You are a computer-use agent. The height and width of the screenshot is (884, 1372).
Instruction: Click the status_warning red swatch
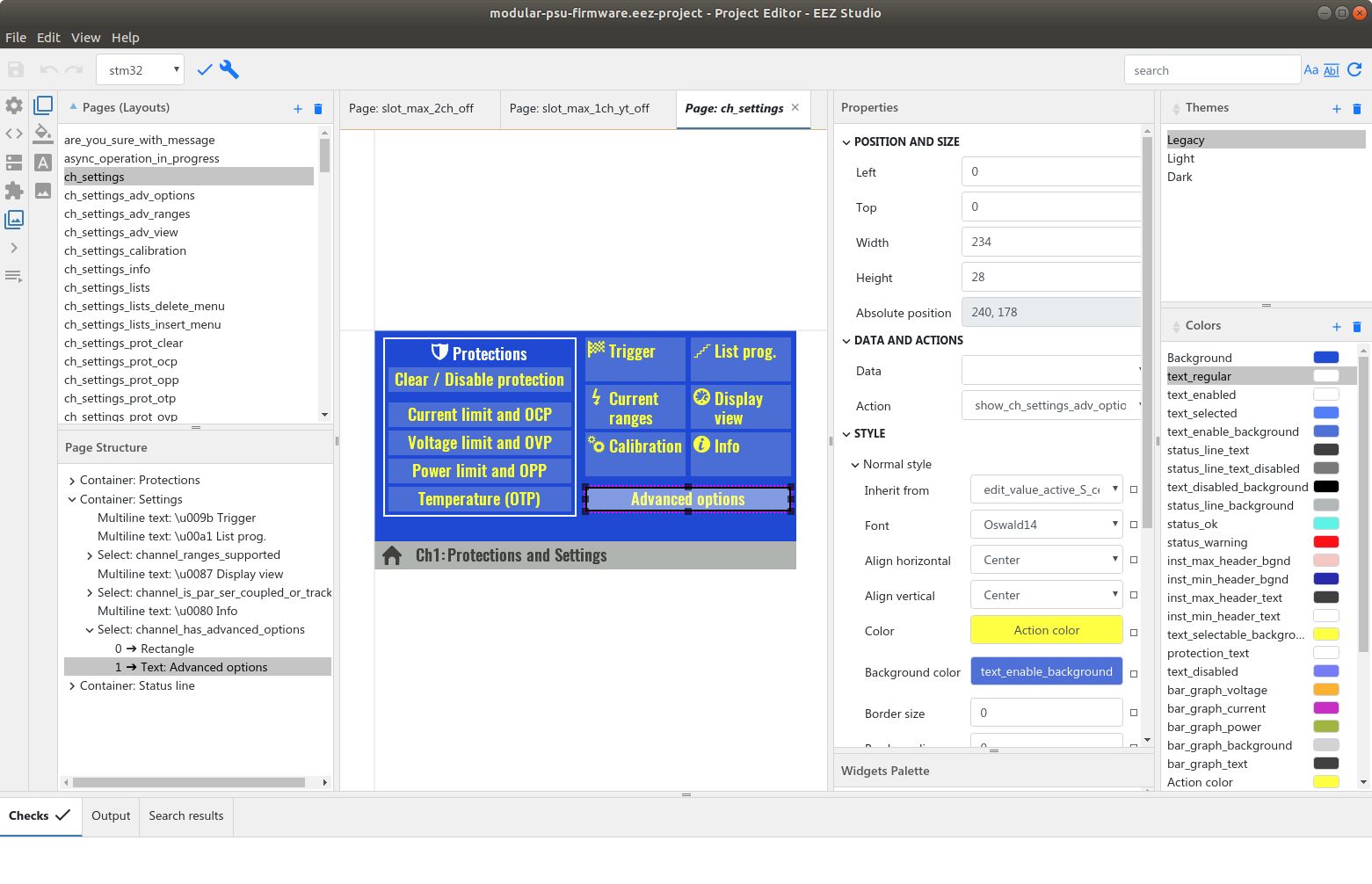click(1326, 542)
